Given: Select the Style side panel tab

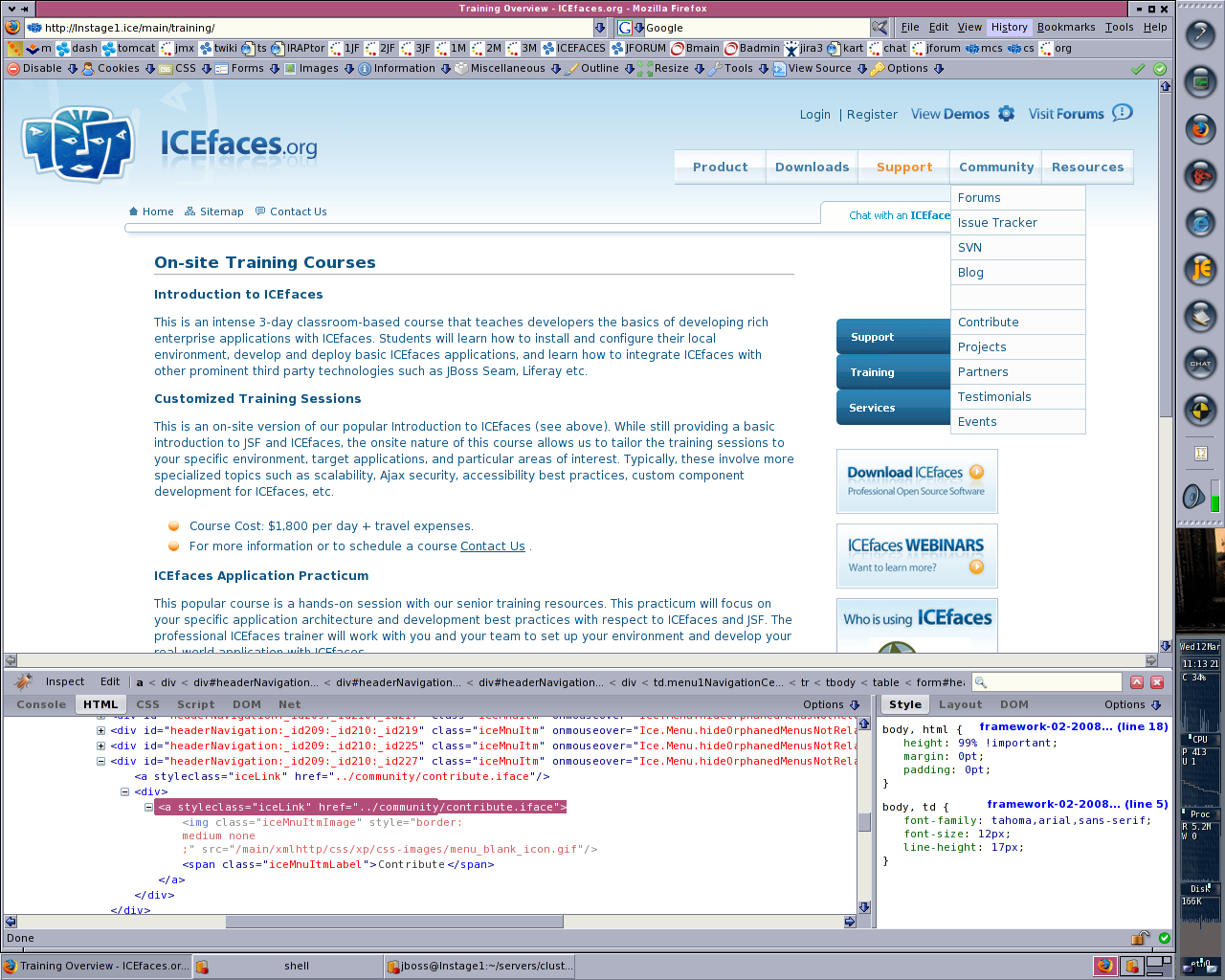Looking at the screenshot, I should [x=904, y=704].
